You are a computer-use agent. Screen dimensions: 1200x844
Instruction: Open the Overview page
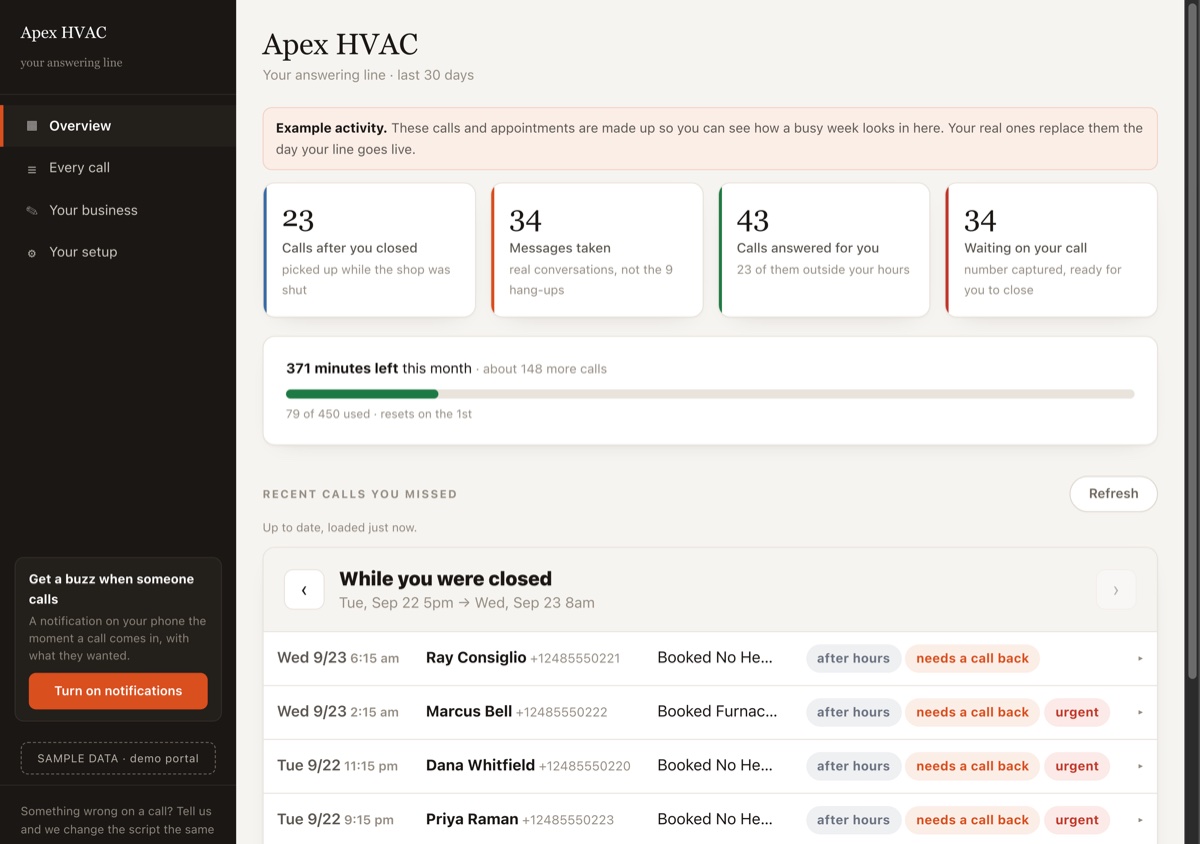(x=118, y=126)
